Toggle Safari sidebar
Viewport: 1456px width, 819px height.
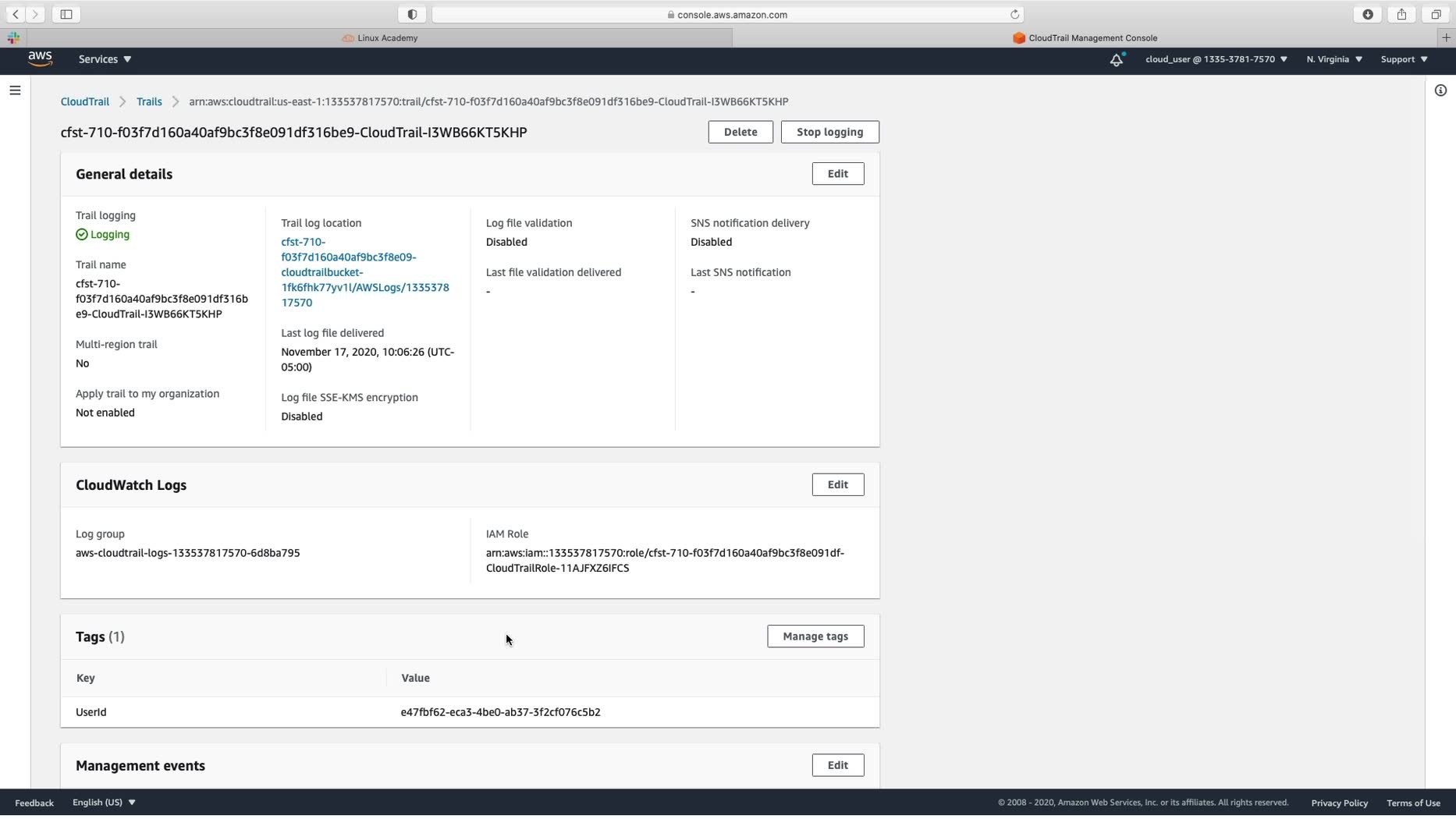[66, 14]
